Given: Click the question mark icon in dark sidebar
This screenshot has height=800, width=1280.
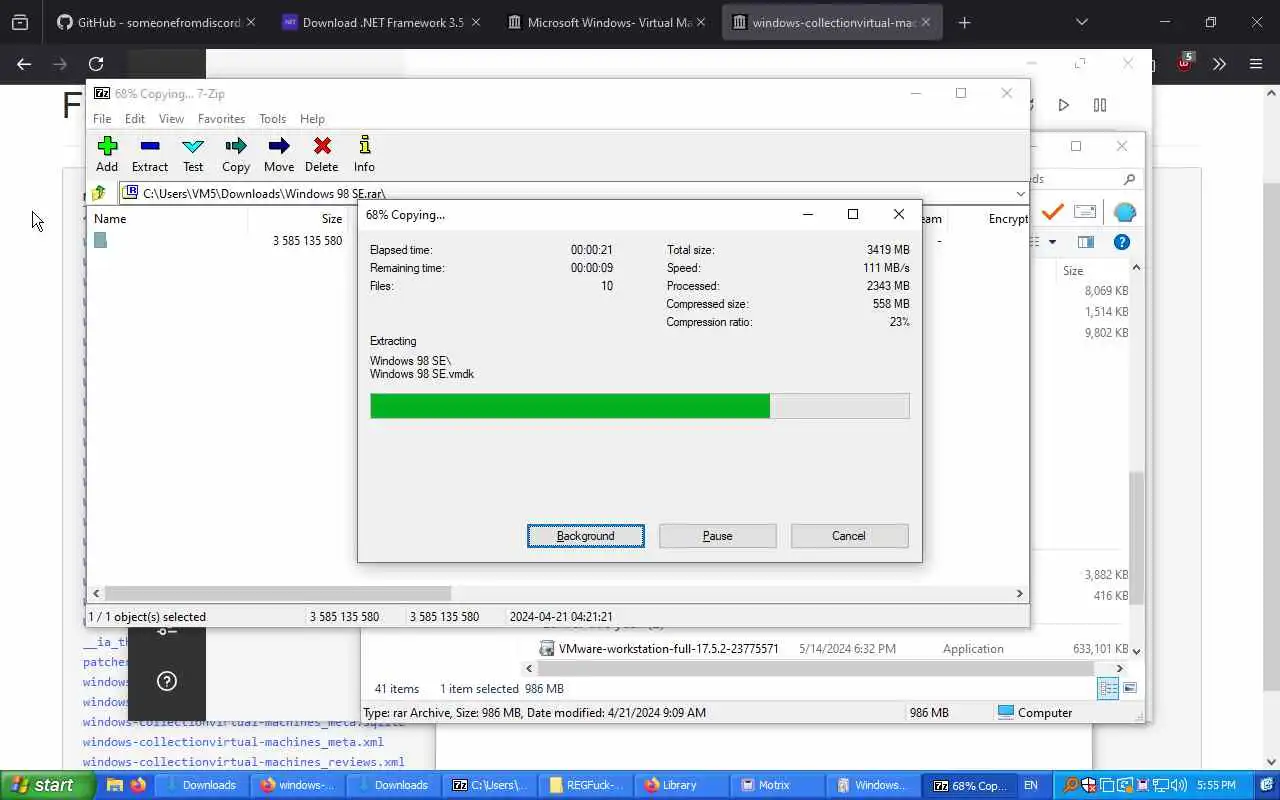Looking at the screenshot, I should (x=167, y=681).
